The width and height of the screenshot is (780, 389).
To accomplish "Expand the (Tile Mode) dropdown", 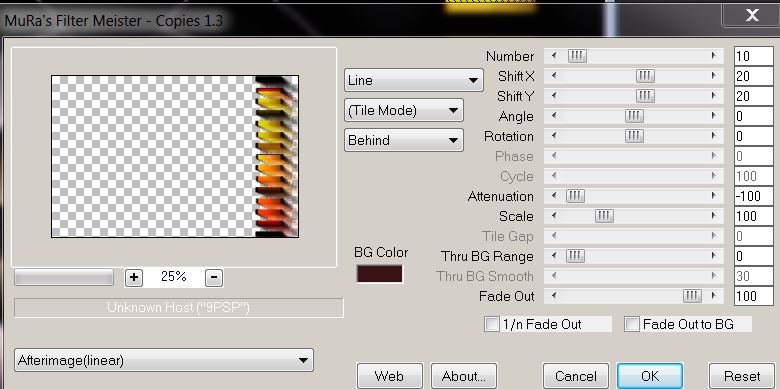I will pyautogui.click(x=403, y=110).
